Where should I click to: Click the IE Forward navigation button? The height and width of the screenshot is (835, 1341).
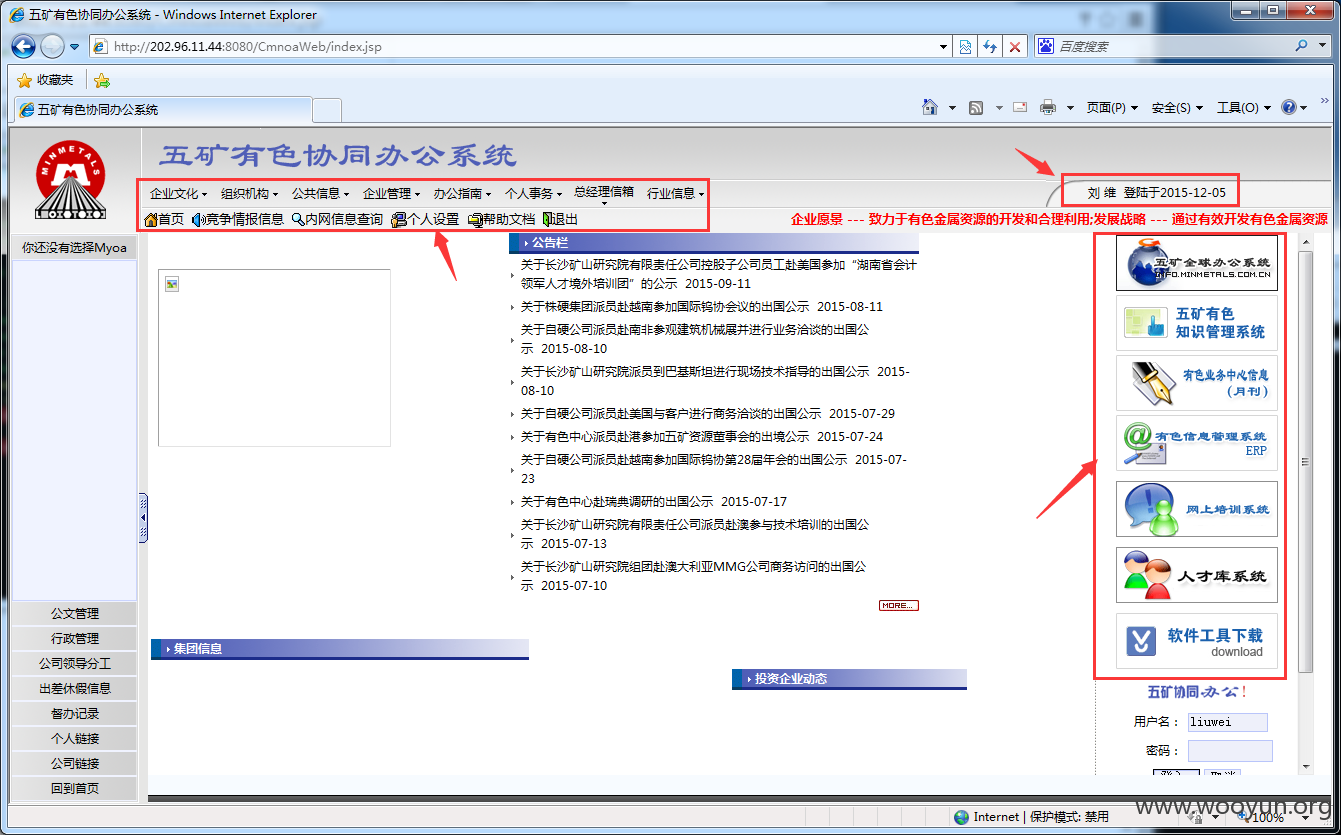(x=52, y=46)
